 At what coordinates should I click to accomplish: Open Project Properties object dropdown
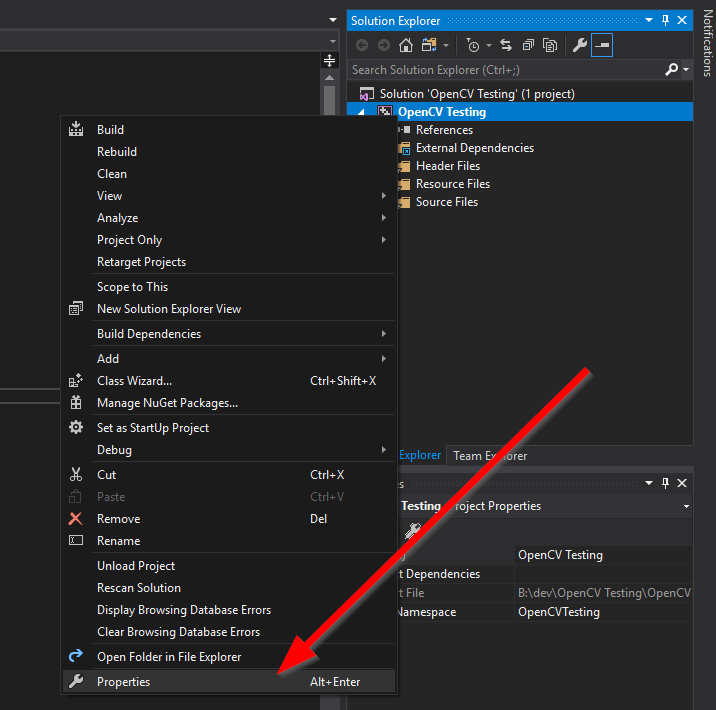pos(686,506)
